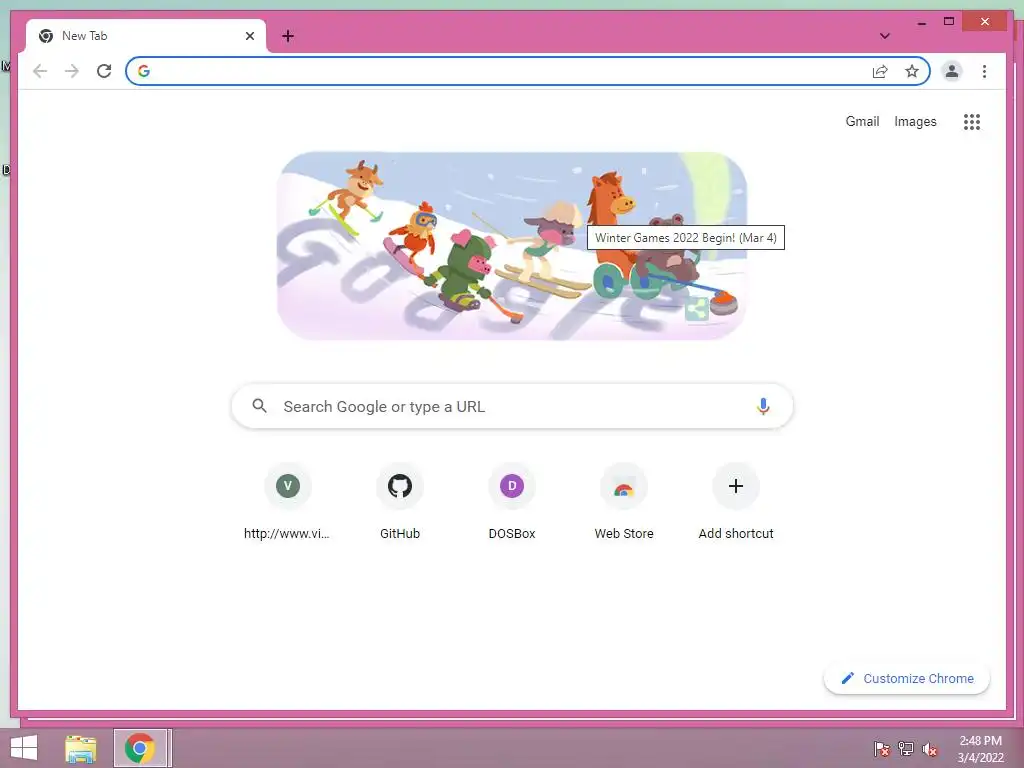Open Action Center flag in system tray

(x=881, y=748)
